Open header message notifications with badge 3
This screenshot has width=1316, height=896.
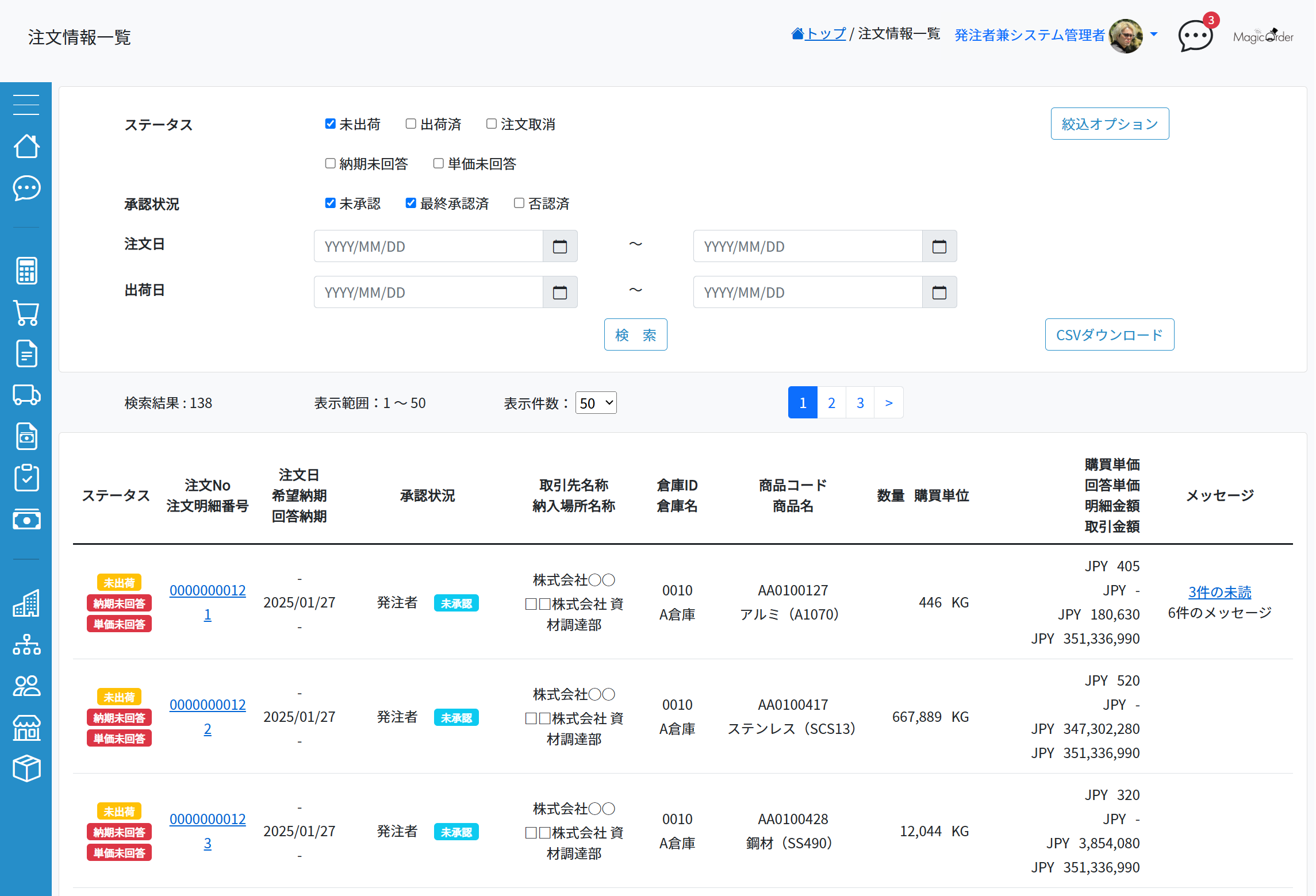1196,36
